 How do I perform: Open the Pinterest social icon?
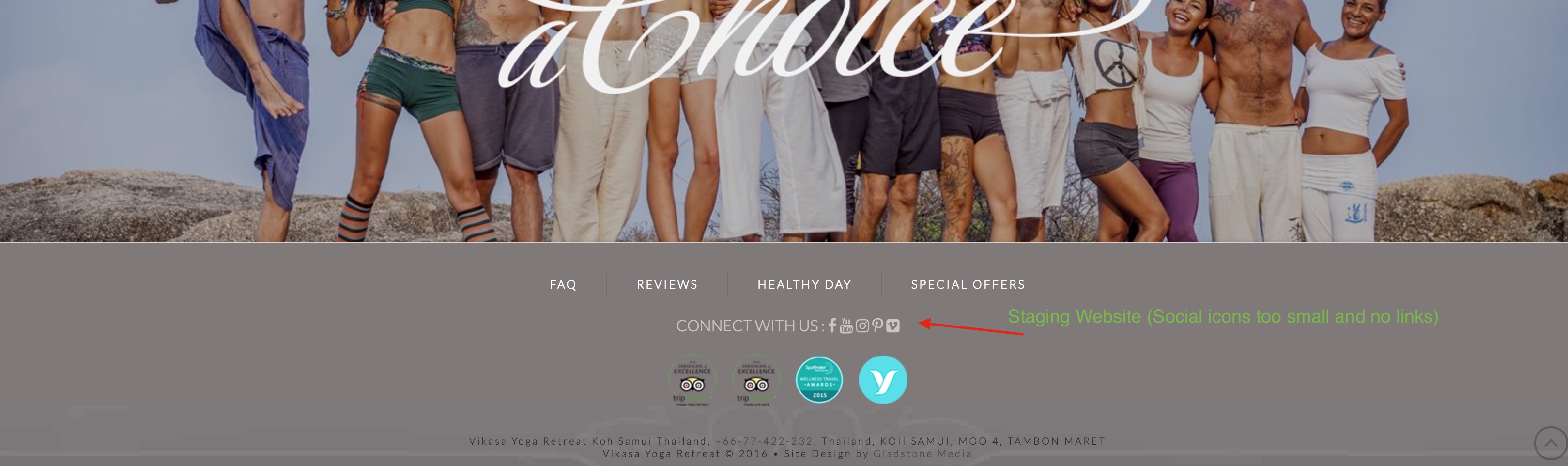click(877, 326)
